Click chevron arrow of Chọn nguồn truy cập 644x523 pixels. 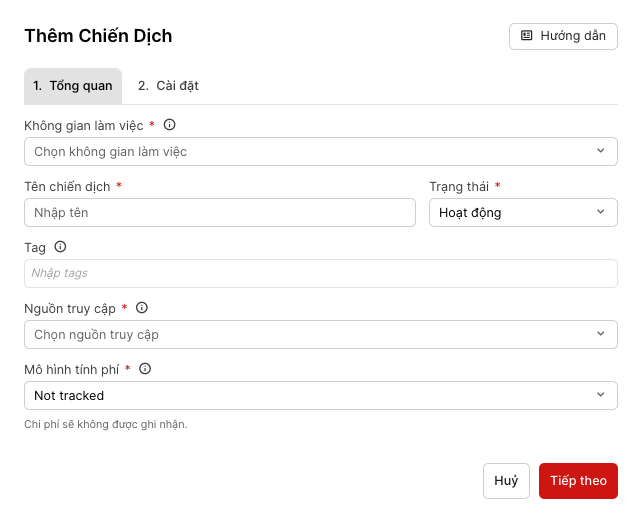click(x=600, y=335)
